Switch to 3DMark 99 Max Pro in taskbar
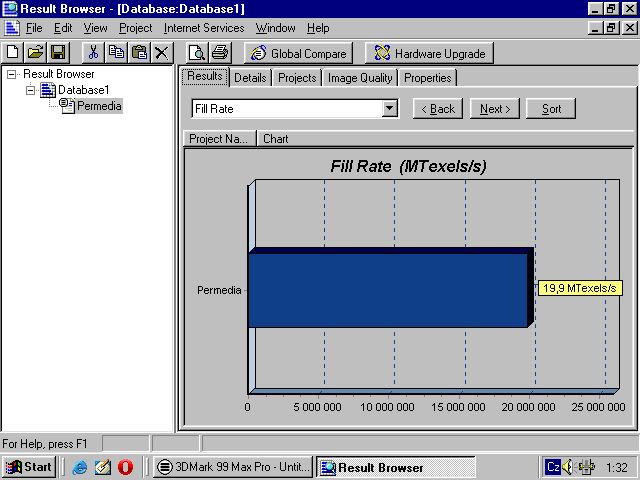This screenshot has width=640, height=480. pyautogui.click(x=233, y=467)
